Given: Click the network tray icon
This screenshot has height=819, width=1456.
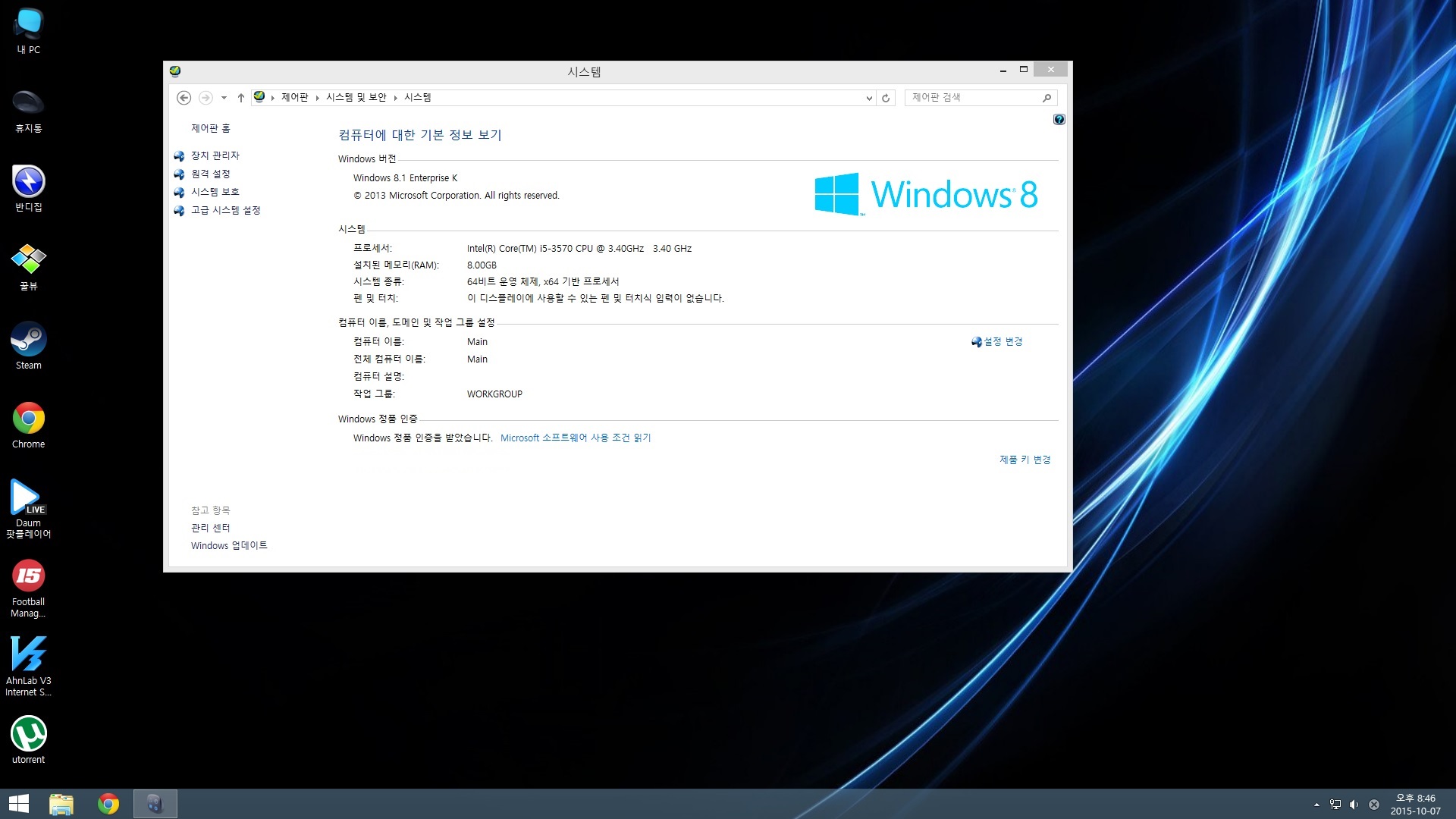Looking at the screenshot, I should (x=1335, y=805).
